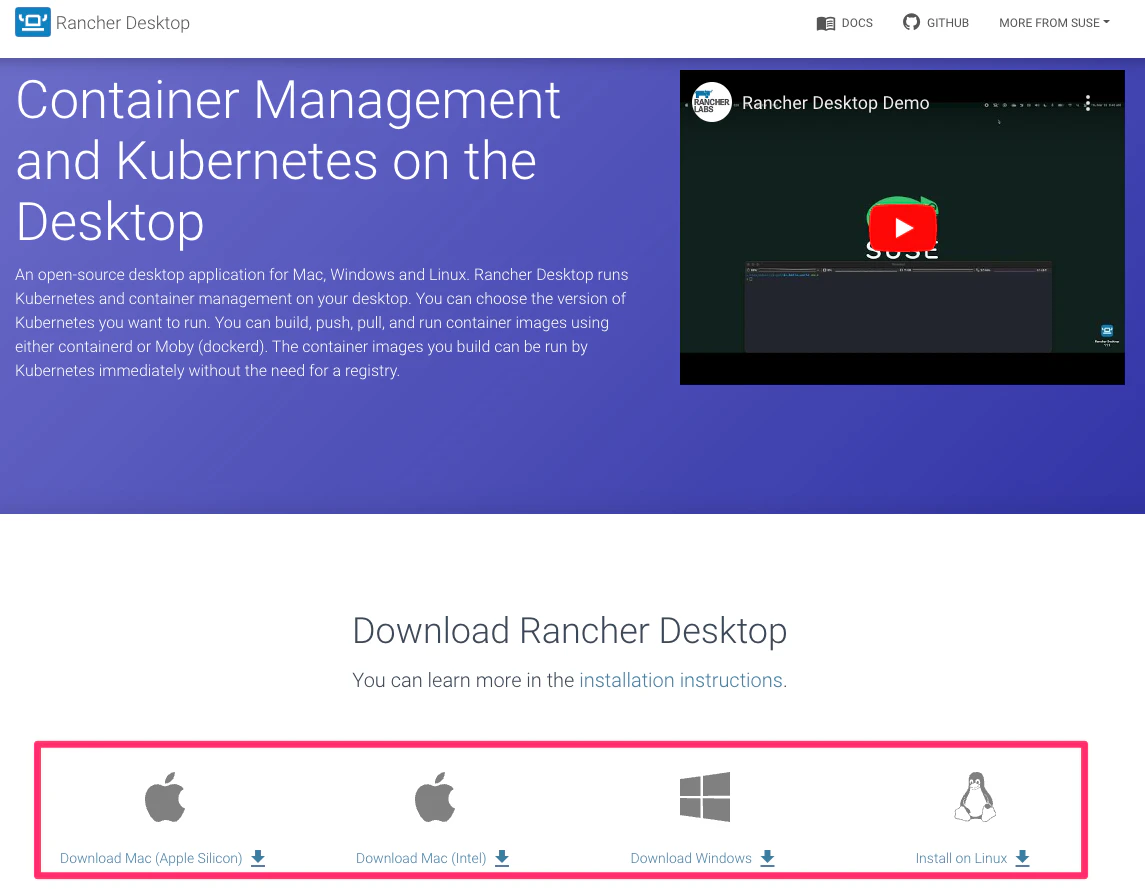Click the Apple logo for Apple Silicon
The height and width of the screenshot is (889, 1145).
coord(165,797)
